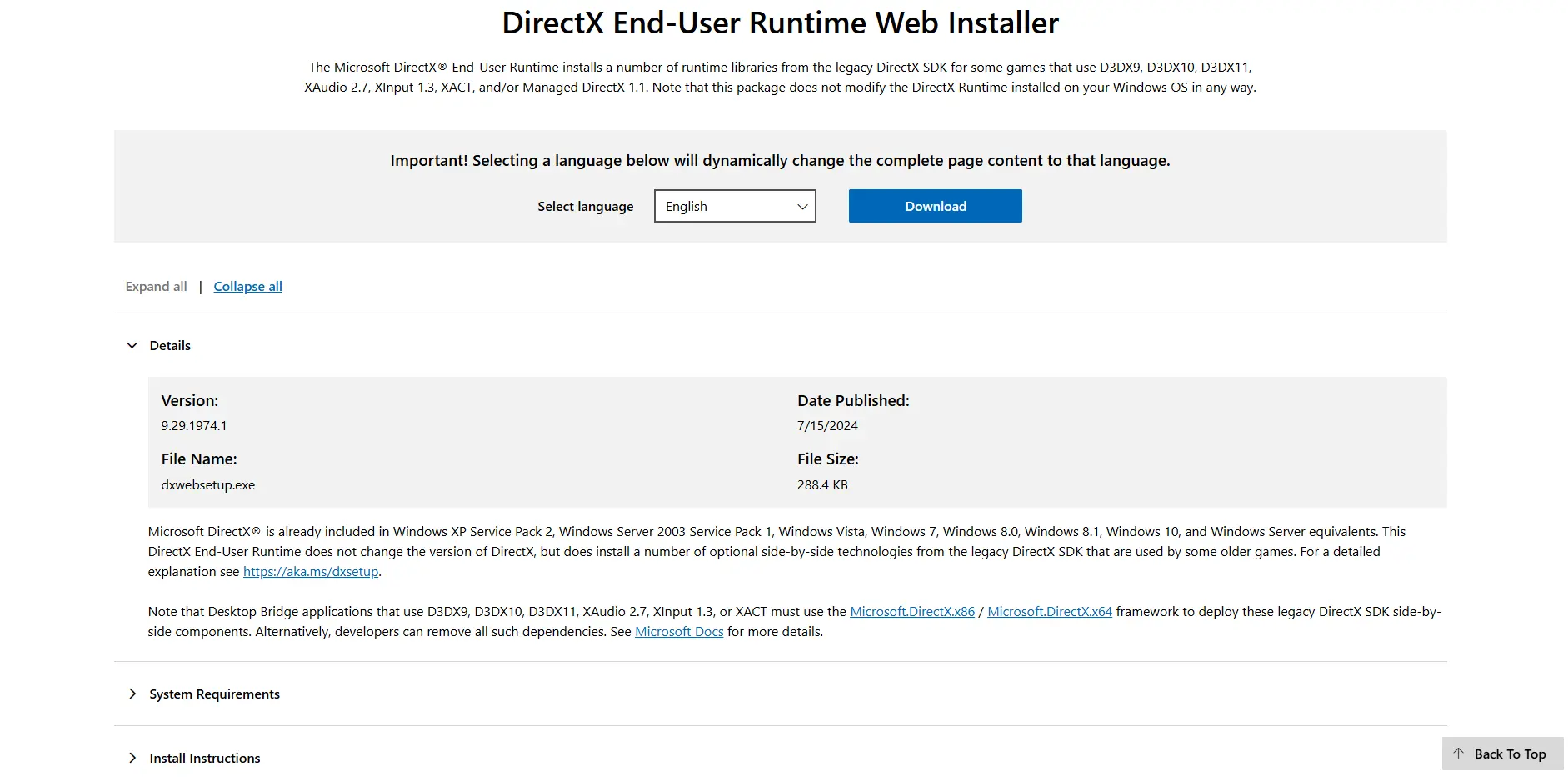Click the DirectX End-User Runtime page title
Viewport: 1568px width, 777px height.
pyautogui.click(x=780, y=23)
